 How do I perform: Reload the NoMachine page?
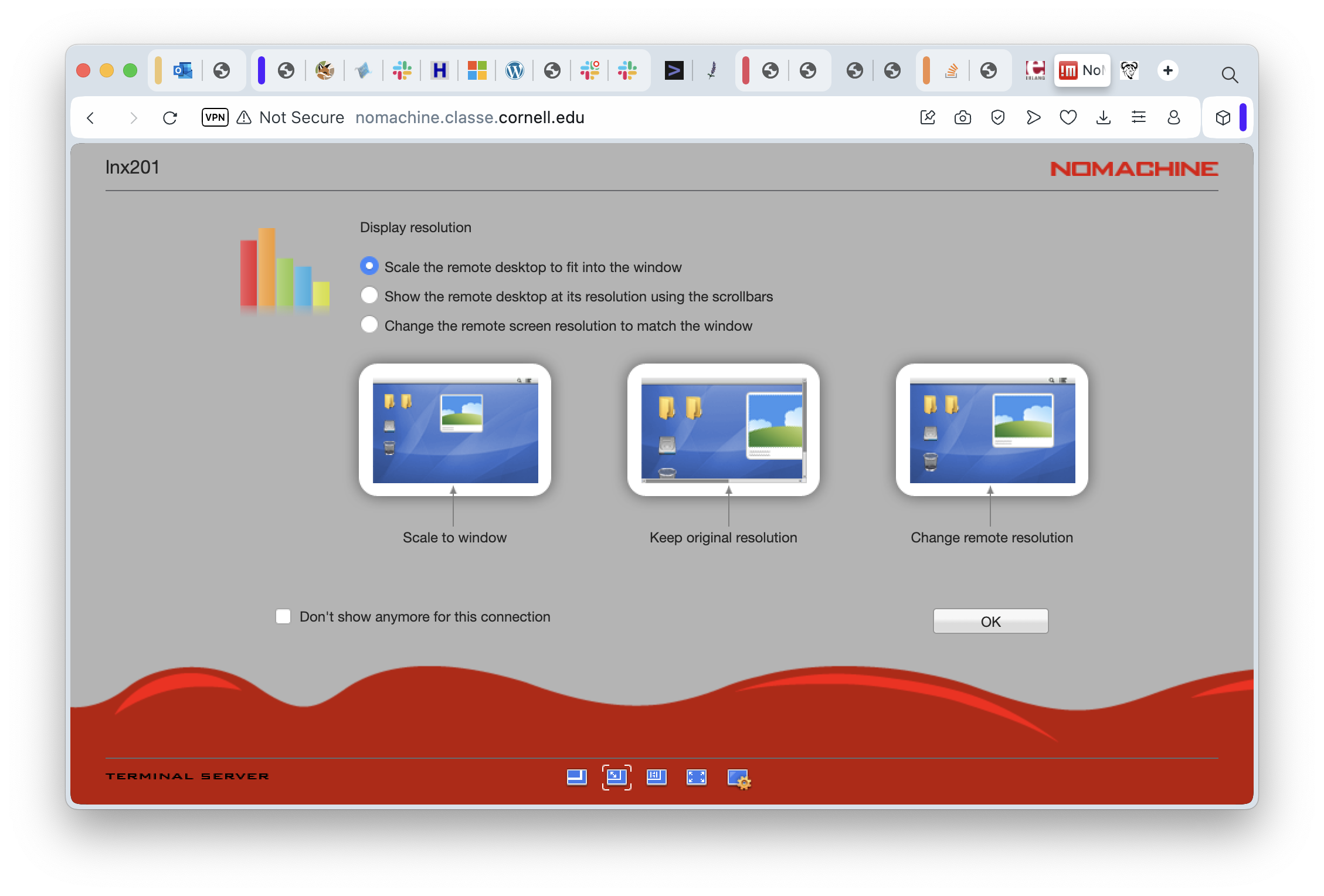(x=170, y=118)
